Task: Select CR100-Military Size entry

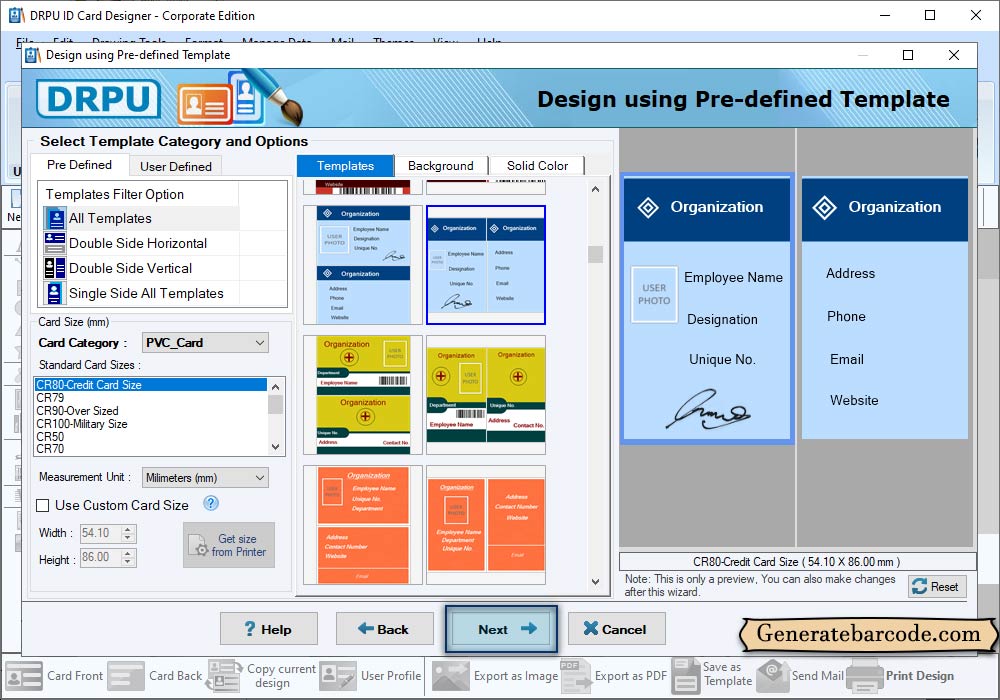Action: pyautogui.click(x=151, y=424)
